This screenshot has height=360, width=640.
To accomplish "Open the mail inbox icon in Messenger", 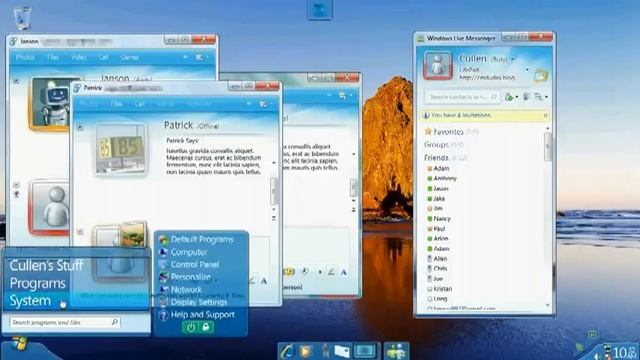I will 540,76.
